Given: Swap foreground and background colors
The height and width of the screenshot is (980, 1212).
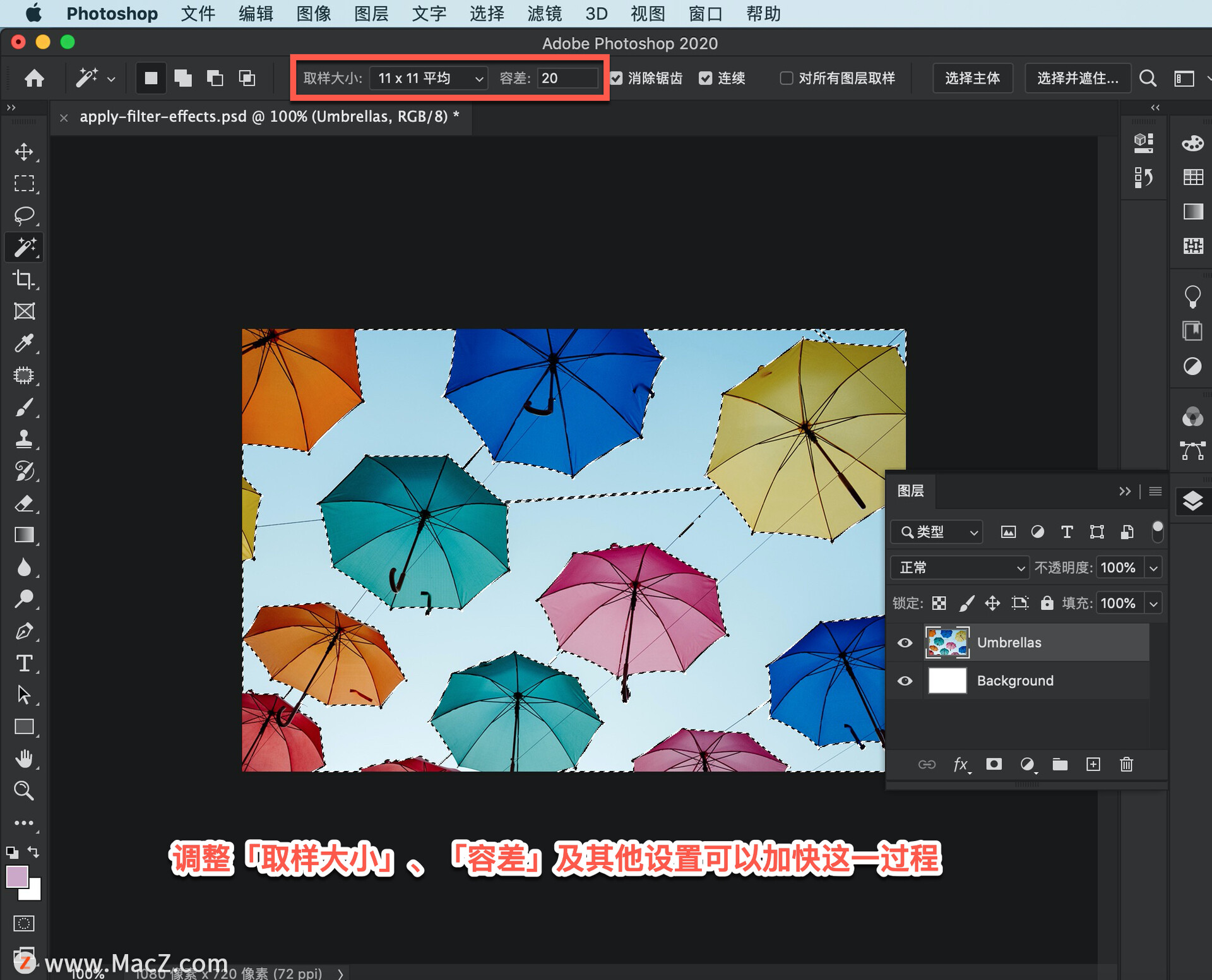Looking at the screenshot, I should tap(34, 852).
